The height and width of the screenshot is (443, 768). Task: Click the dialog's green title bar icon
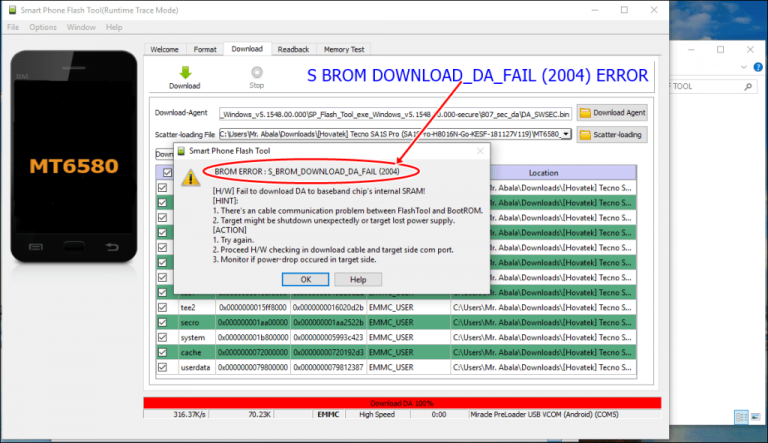point(181,151)
